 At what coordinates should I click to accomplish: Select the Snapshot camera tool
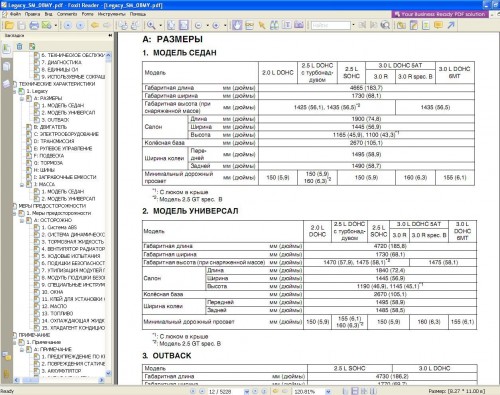(x=299, y=25)
